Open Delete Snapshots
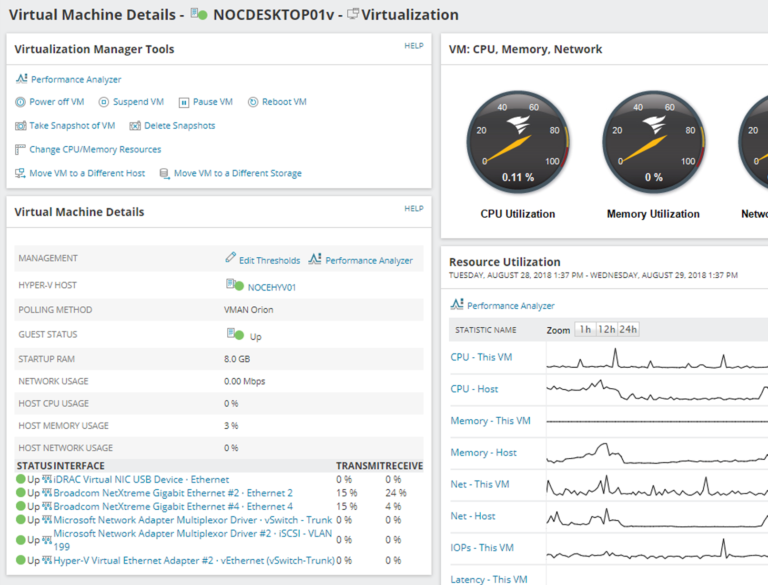Screen dimensions: 768x585 tap(179, 126)
